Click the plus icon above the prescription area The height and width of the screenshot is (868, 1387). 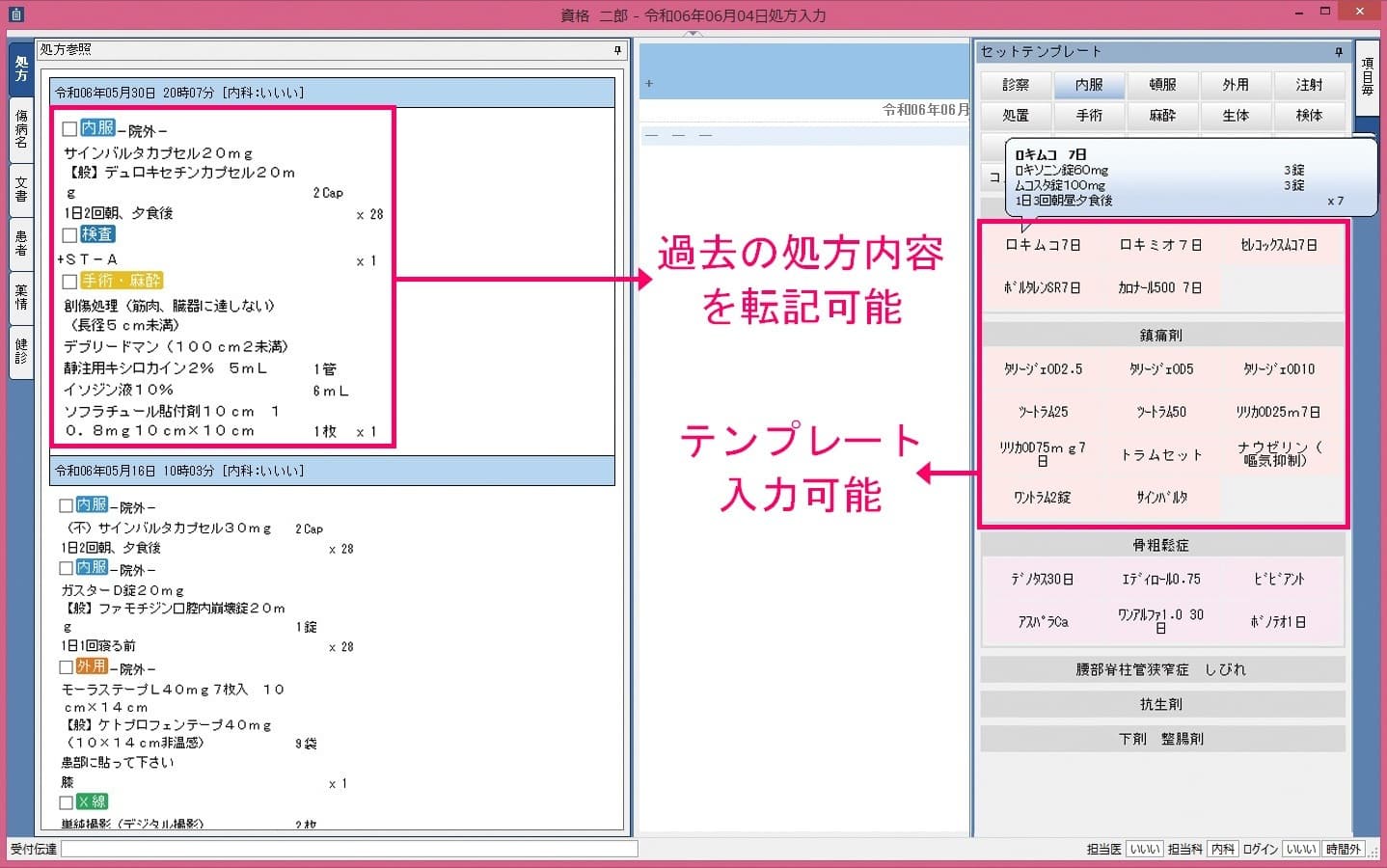(x=649, y=84)
